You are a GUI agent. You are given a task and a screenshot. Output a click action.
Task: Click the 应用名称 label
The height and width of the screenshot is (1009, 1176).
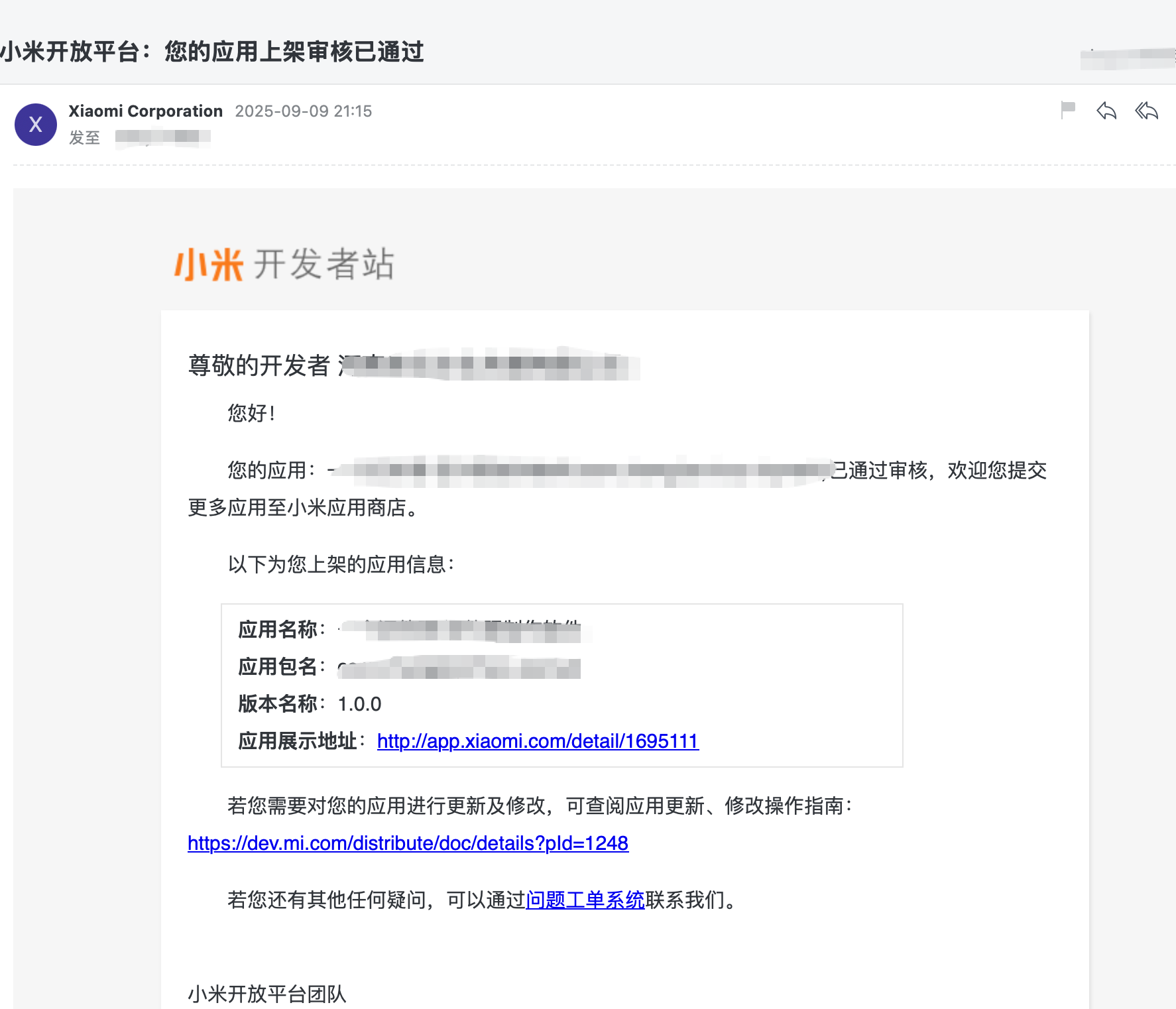click(x=278, y=629)
